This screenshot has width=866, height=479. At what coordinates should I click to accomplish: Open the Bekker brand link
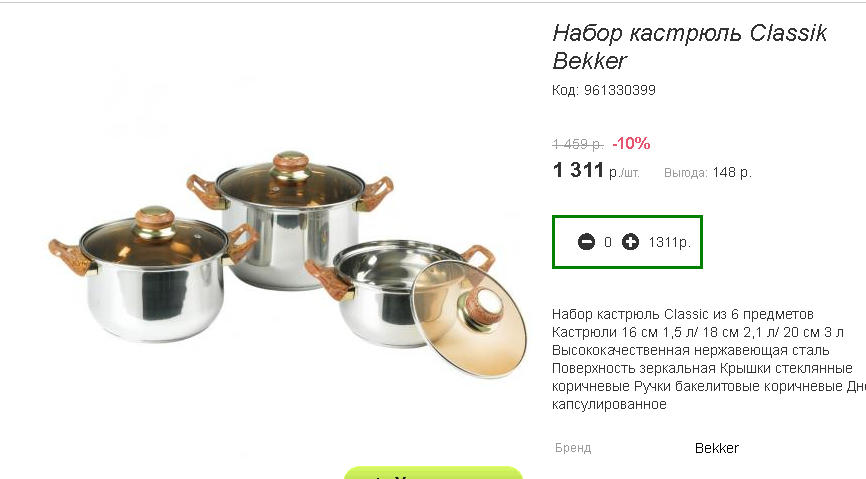tap(716, 448)
